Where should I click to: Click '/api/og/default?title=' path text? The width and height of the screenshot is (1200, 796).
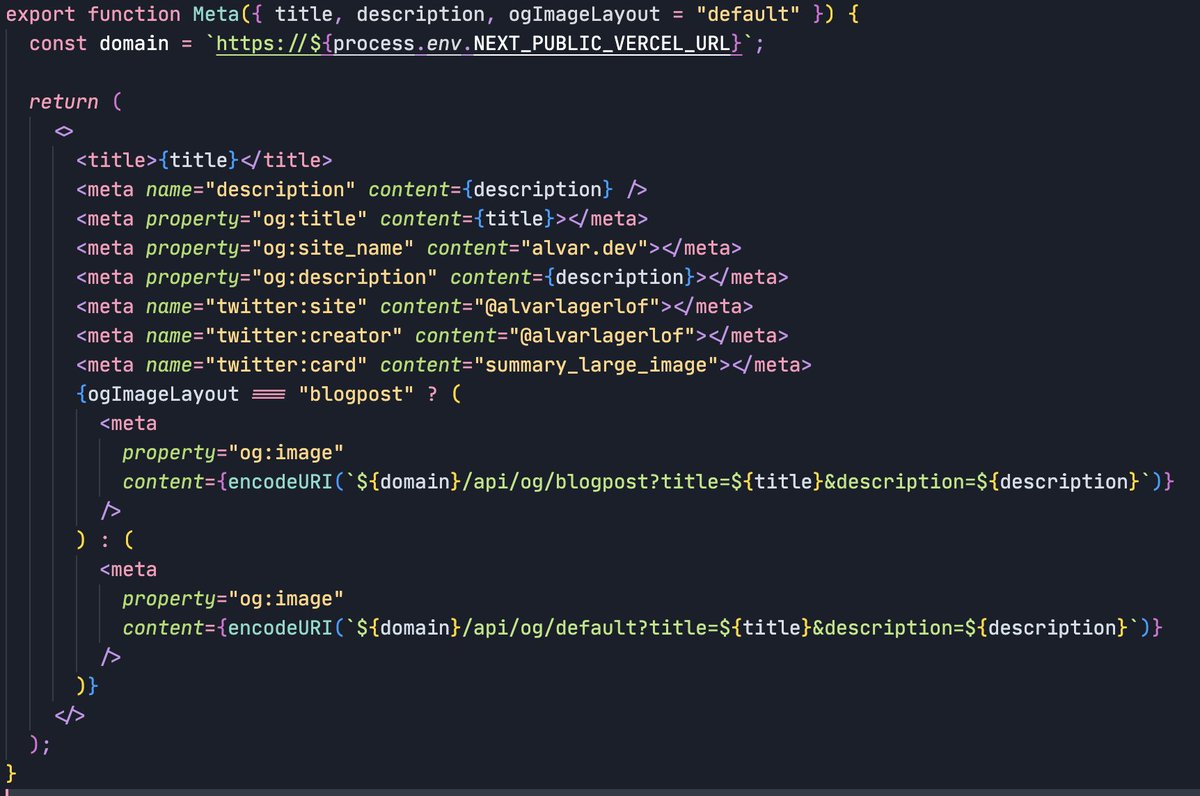pos(589,627)
